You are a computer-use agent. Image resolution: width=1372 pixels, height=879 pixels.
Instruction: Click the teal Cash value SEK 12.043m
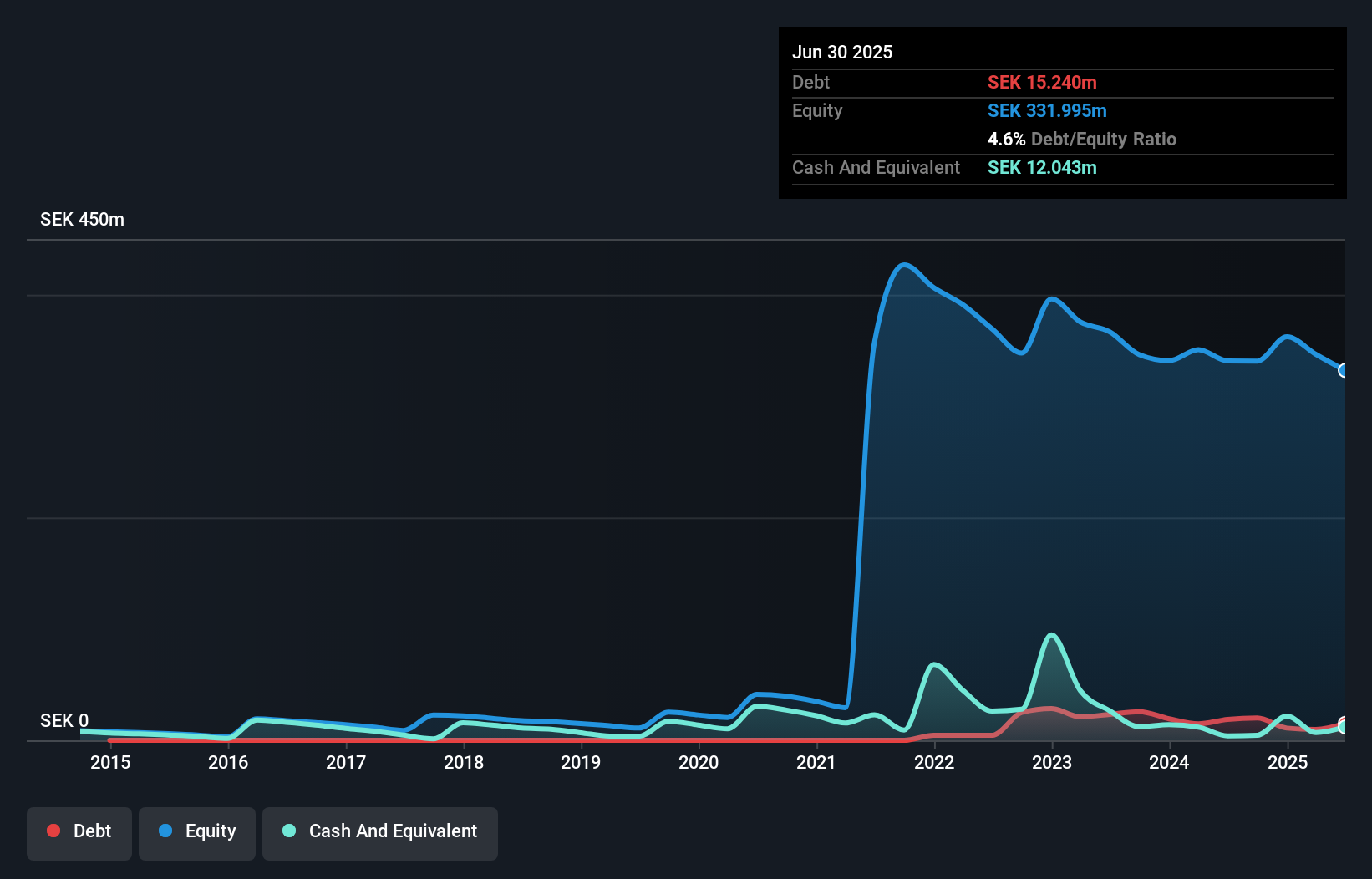(x=1041, y=167)
